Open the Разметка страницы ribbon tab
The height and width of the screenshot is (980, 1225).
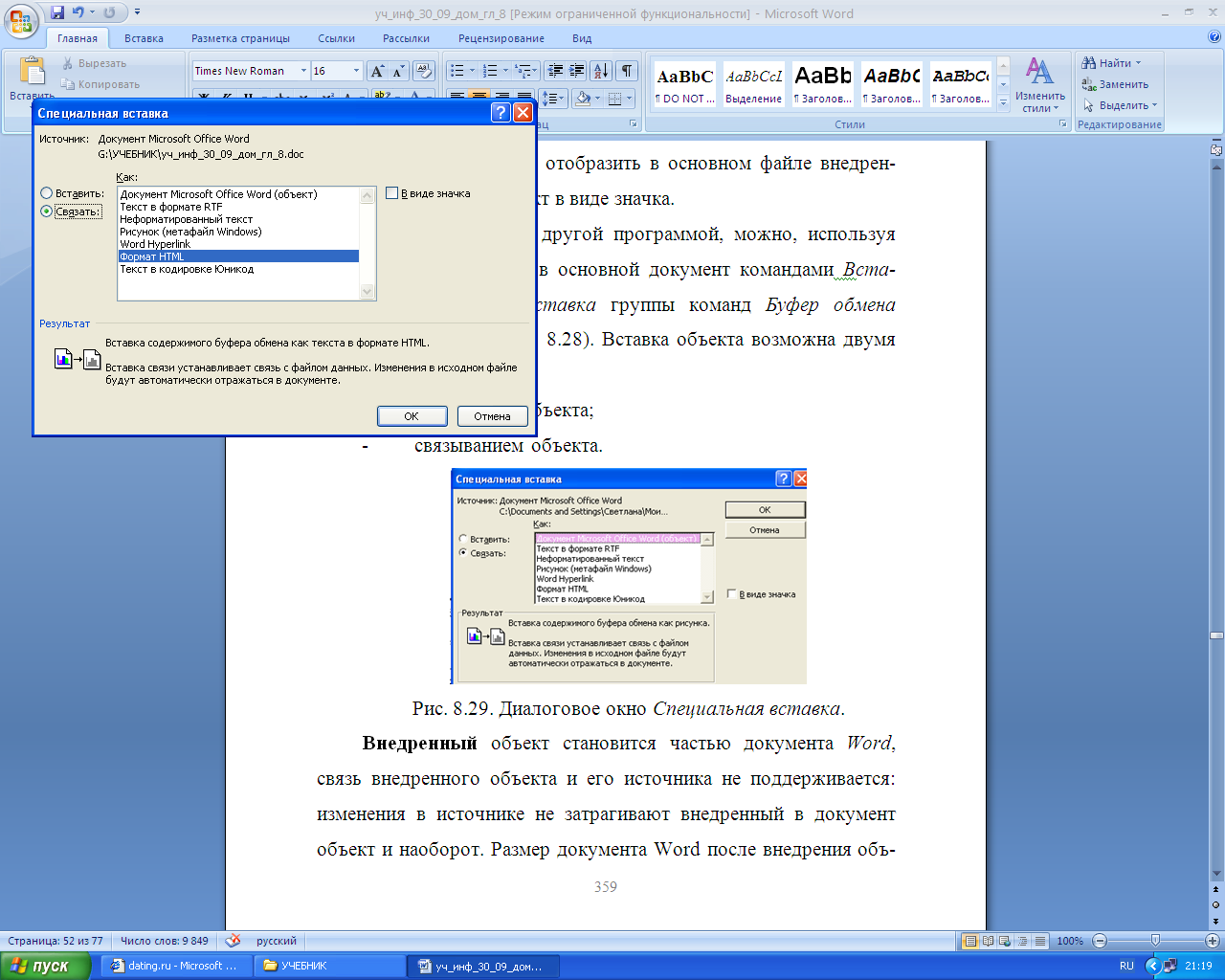pos(240,38)
